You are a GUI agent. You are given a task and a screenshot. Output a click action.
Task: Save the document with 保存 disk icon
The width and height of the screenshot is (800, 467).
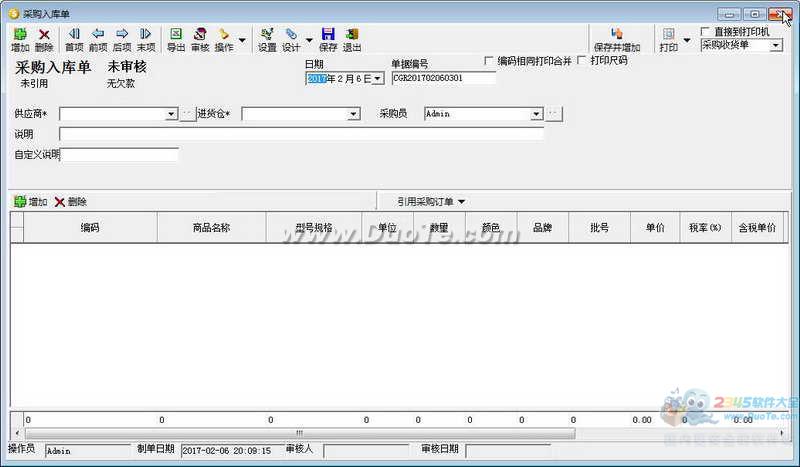pos(328,40)
